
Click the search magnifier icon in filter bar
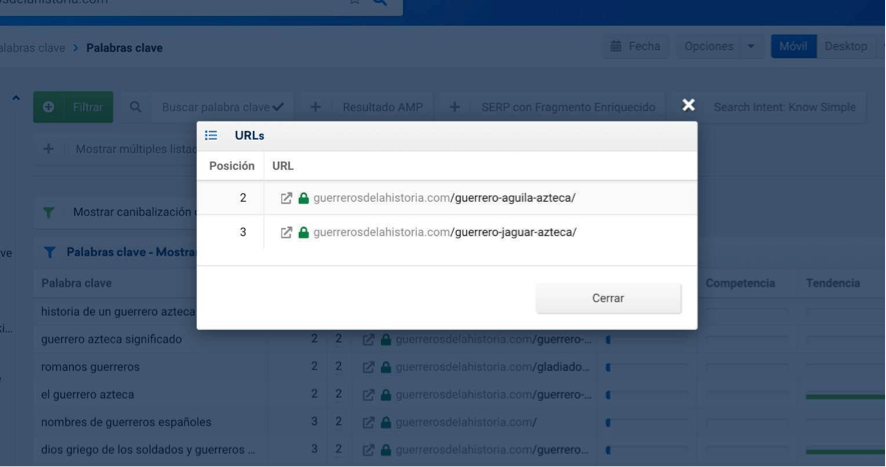(x=135, y=107)
